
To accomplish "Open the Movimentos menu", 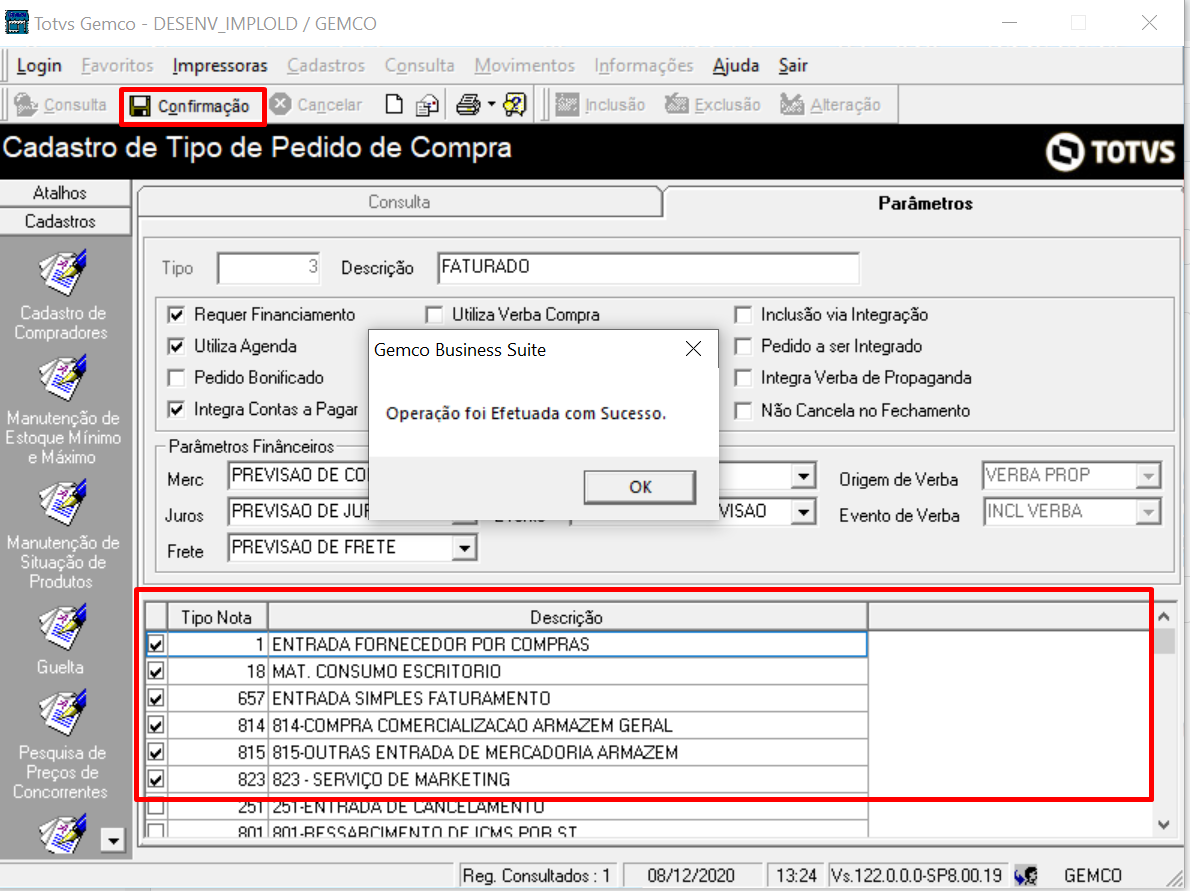I will point(524,66).
